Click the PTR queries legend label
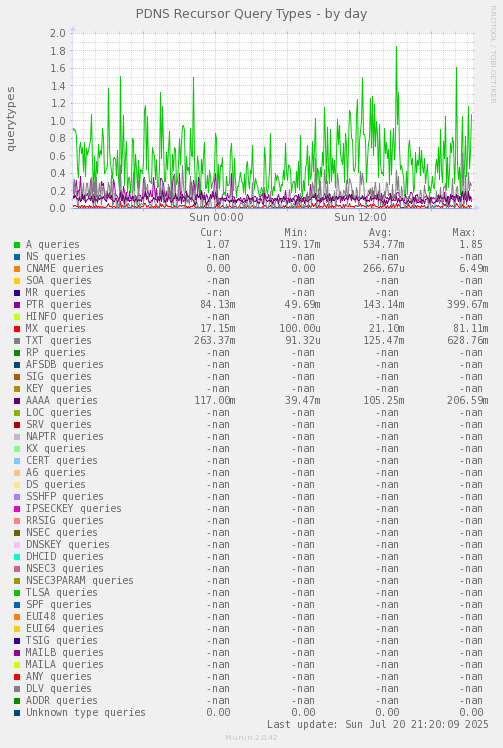This screenshot has height=748, width=503. click(59, 305)
